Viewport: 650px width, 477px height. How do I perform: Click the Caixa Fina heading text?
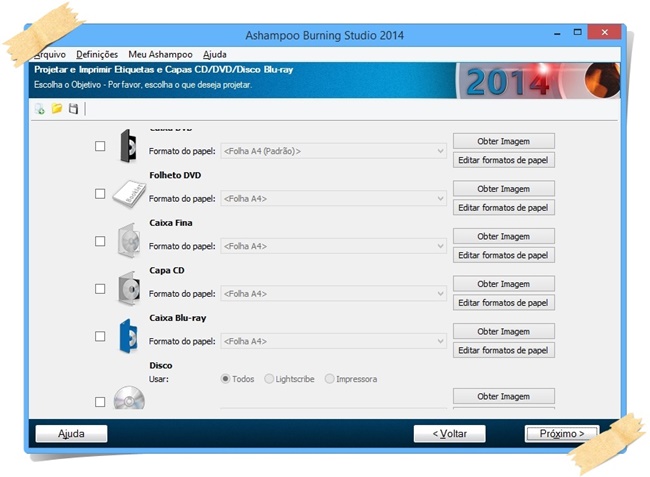tap(171, 223)
